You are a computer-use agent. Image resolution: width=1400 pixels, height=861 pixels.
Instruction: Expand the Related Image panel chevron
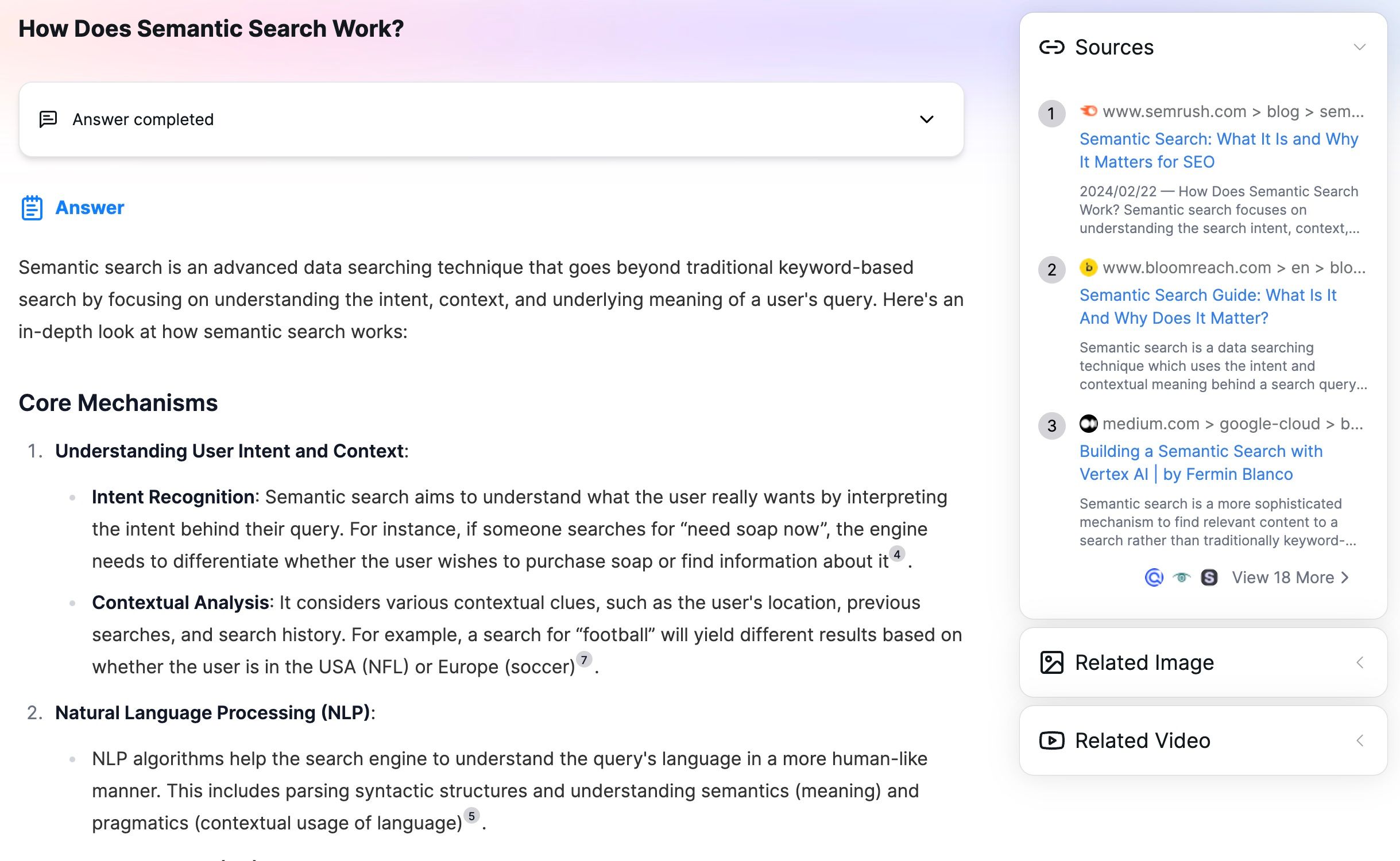pyautogui.click(x=1360, y=663)
